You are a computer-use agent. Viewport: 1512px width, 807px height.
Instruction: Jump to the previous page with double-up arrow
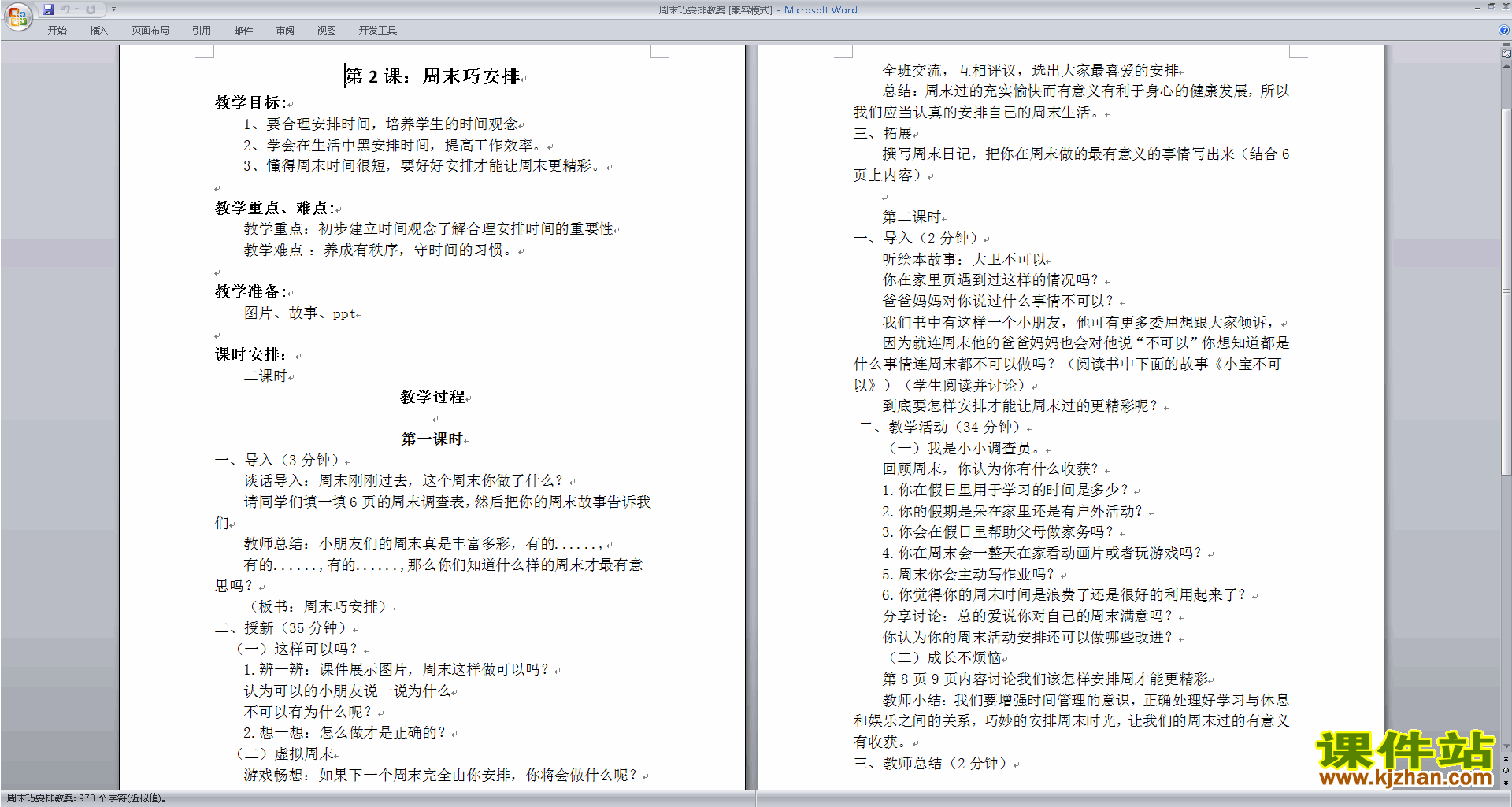pyautogui.click(x=1506, y=758)
